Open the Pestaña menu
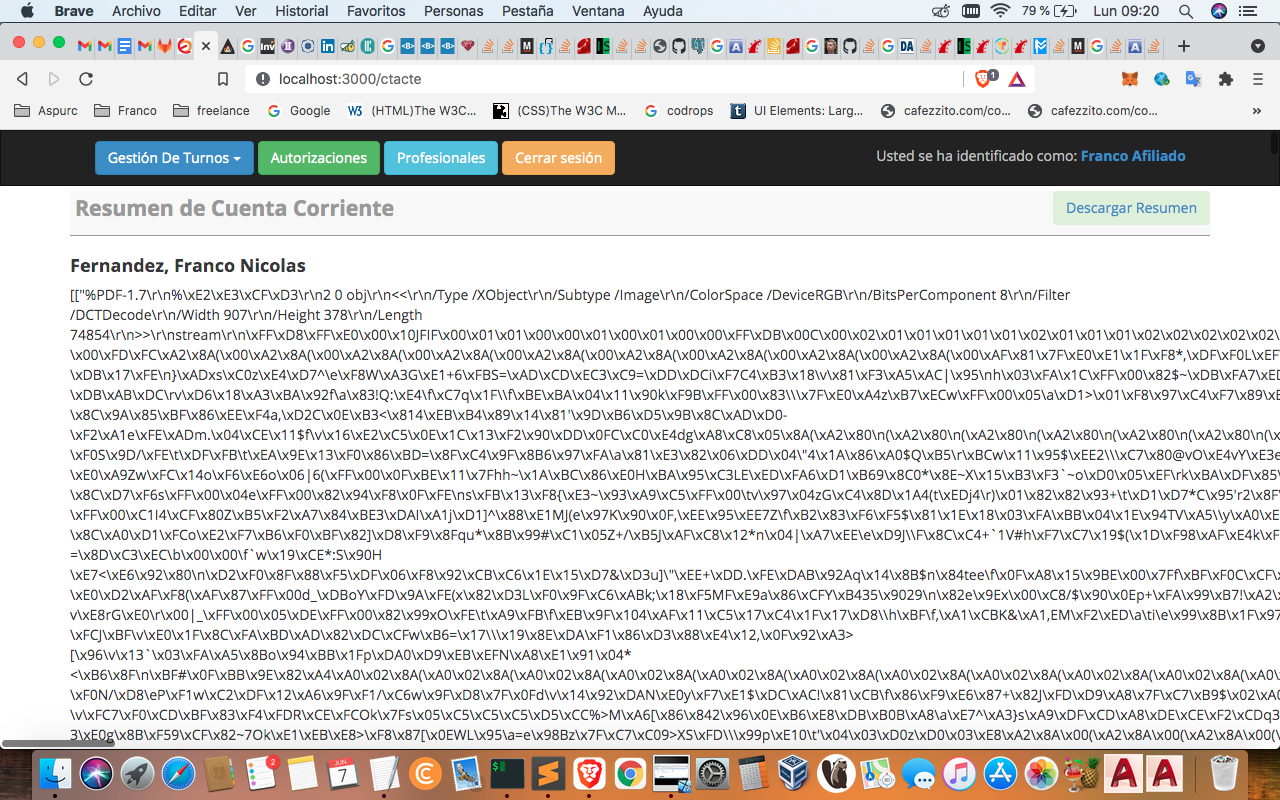This screenshot has width=1280, height=800. (529, 11)
